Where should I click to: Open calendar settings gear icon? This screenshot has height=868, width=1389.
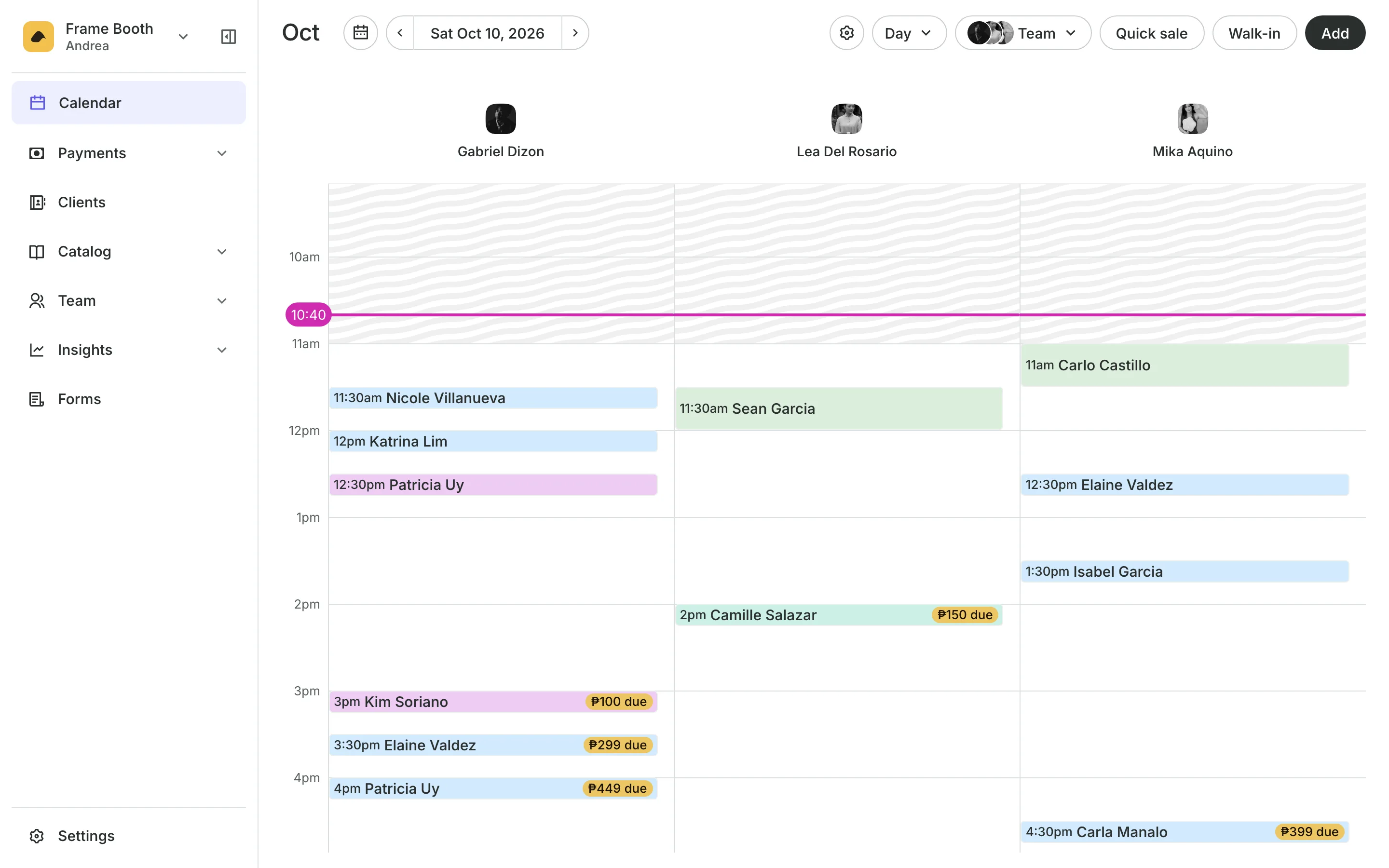point(846,33)
